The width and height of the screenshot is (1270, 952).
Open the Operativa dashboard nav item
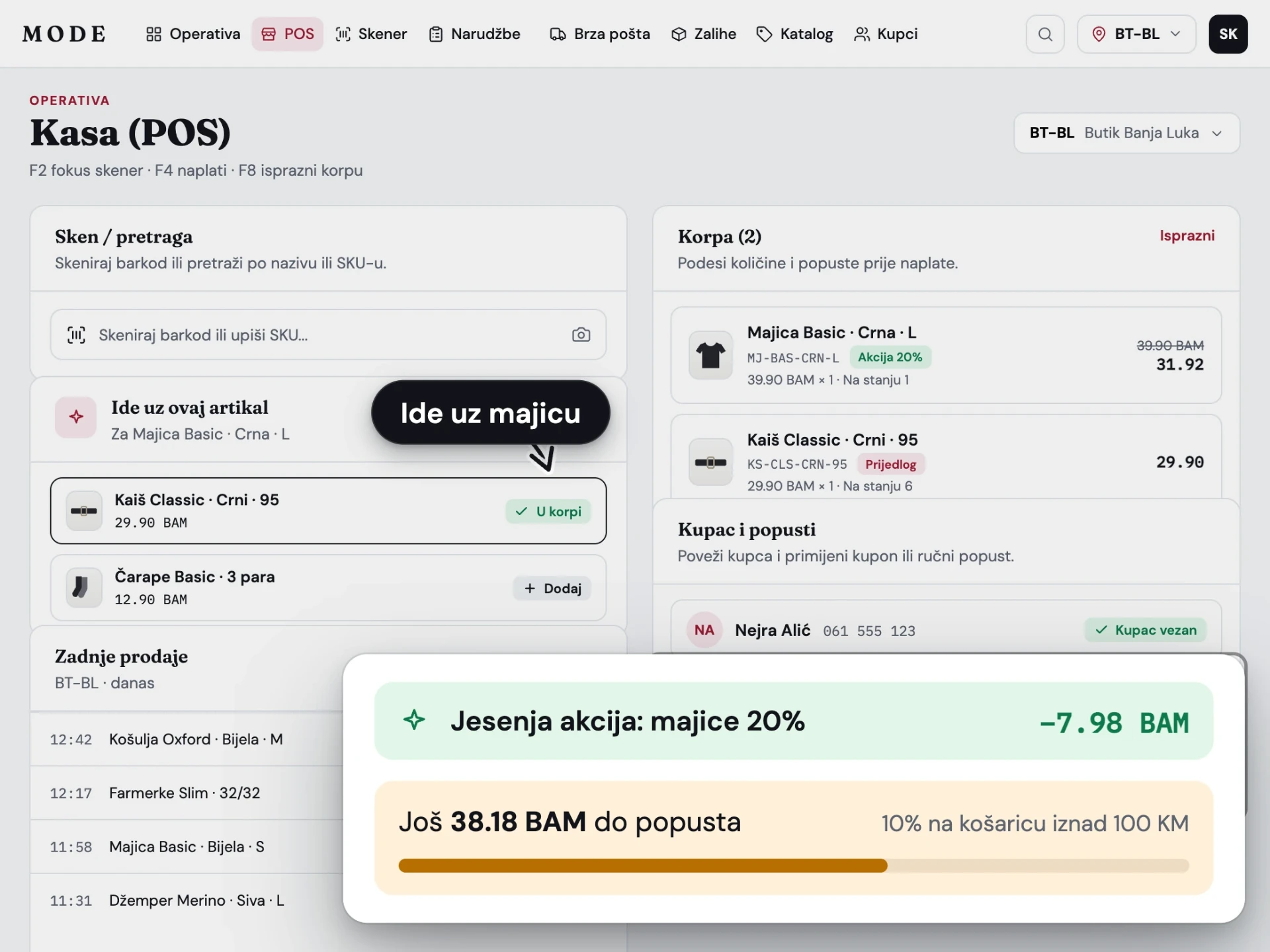click(x=192, y=34)
